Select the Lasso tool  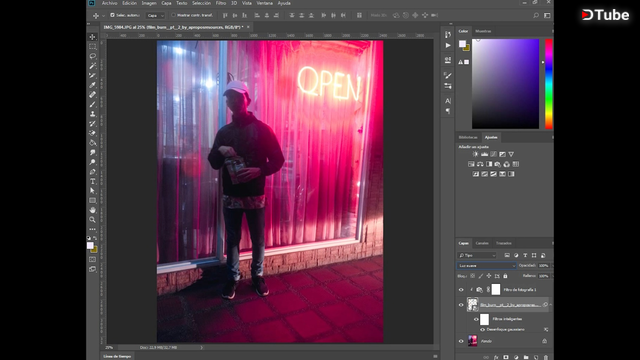point(93,56)
